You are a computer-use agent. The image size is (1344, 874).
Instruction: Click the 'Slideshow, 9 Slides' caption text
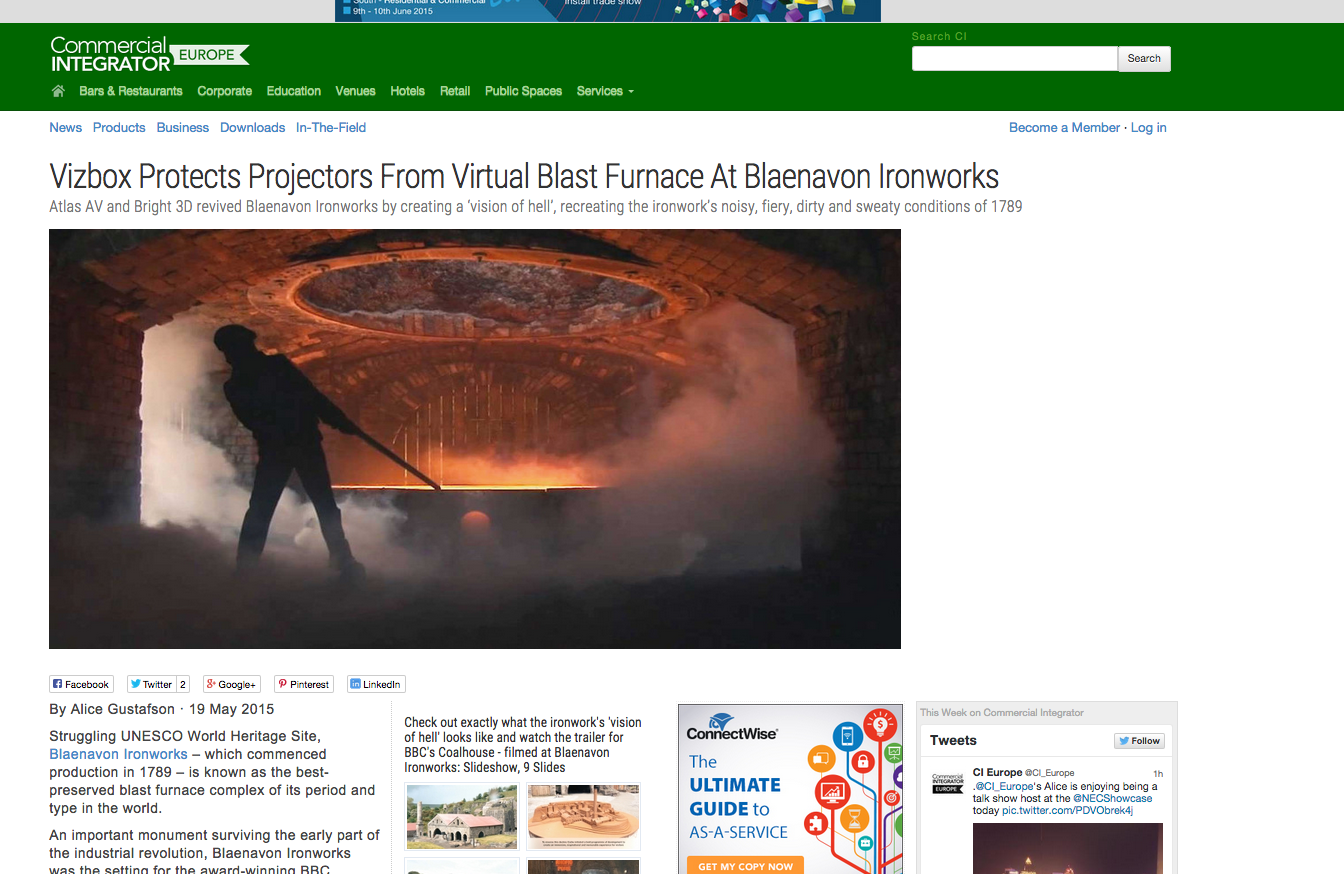(x=513, y=767)
